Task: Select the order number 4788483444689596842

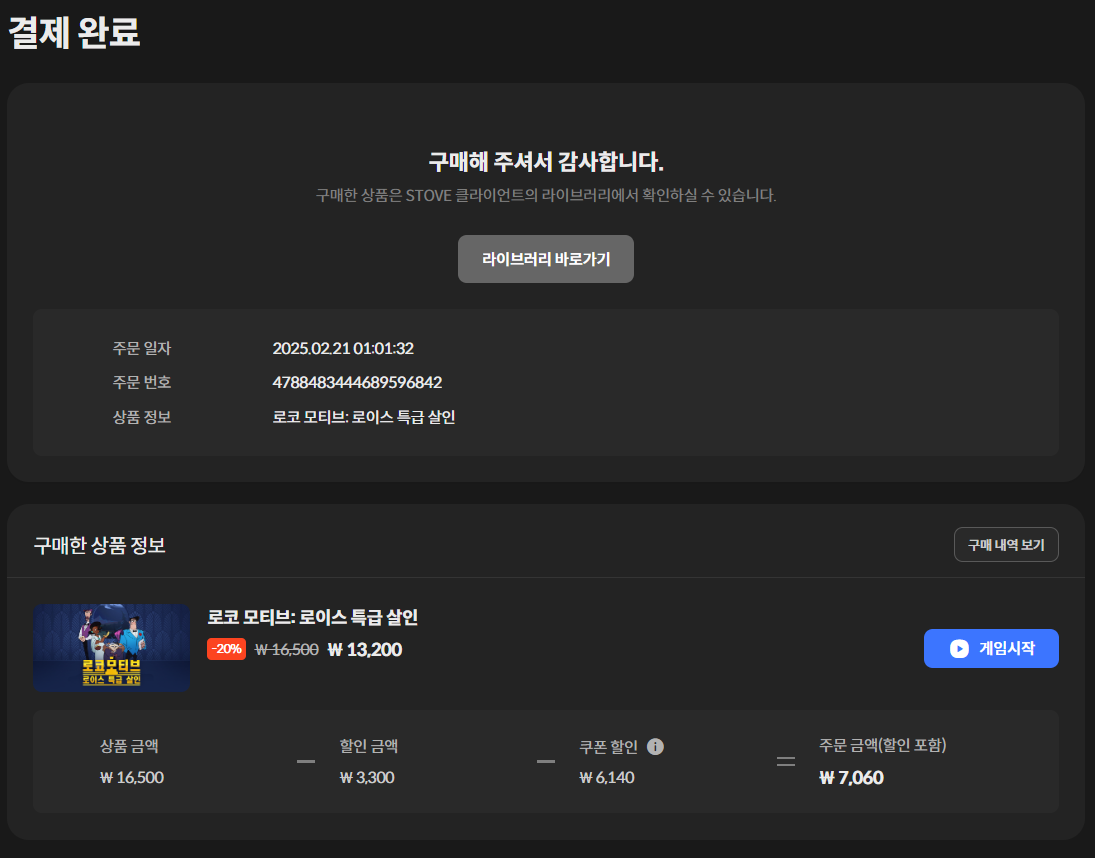Action: click(x=357, y=383)
